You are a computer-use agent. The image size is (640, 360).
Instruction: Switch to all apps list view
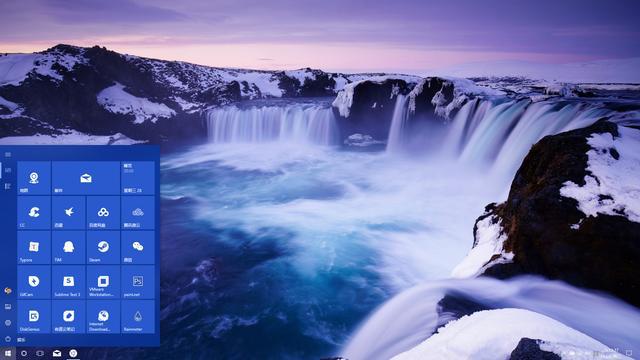[x=8, y=186]
